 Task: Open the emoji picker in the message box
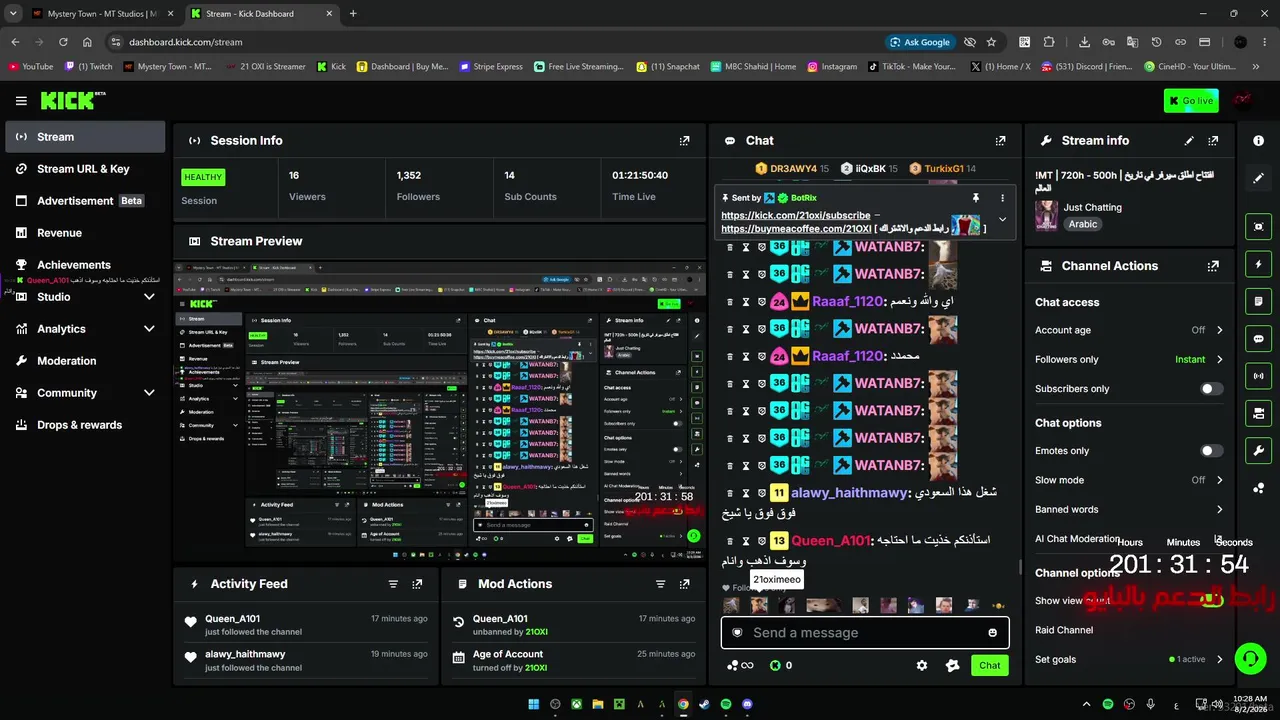pyautogui.click(x=992, y=633)
